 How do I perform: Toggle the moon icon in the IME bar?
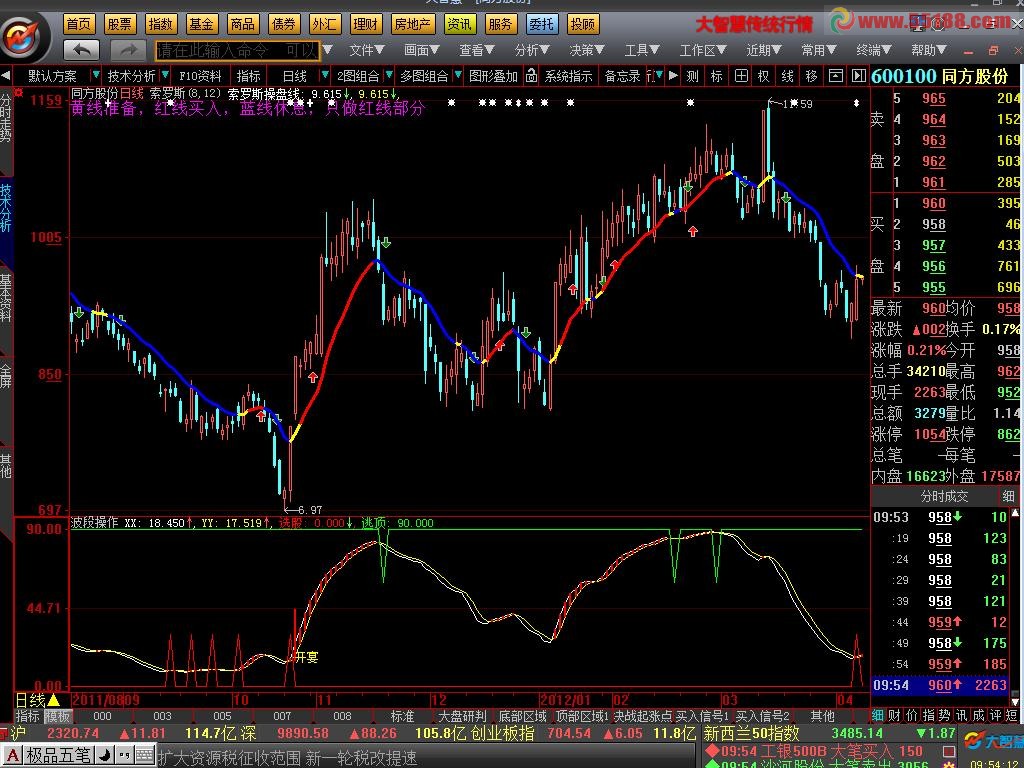[103, 754]
